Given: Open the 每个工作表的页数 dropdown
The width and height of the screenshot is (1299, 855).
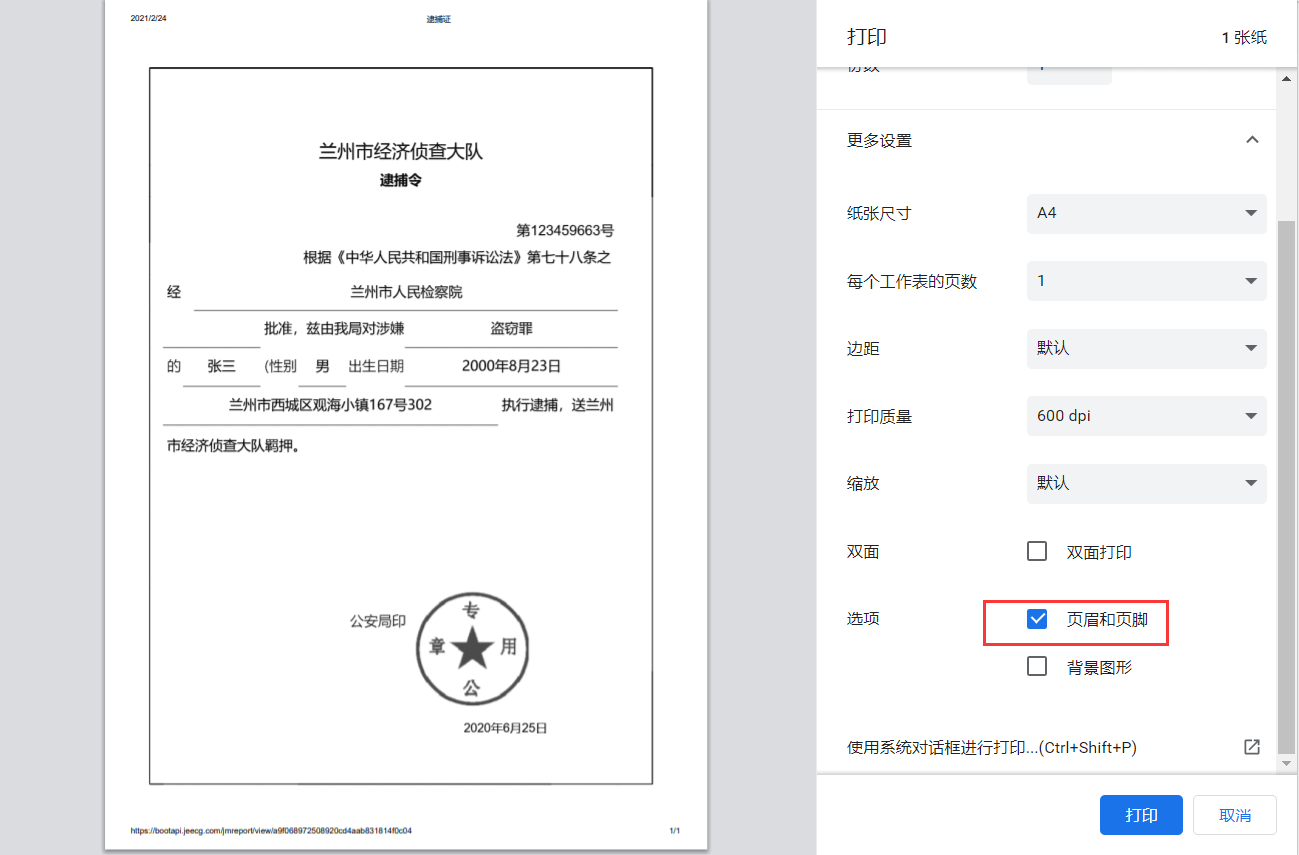Looking at the screenshot, I should click(x=1146, y=280).
